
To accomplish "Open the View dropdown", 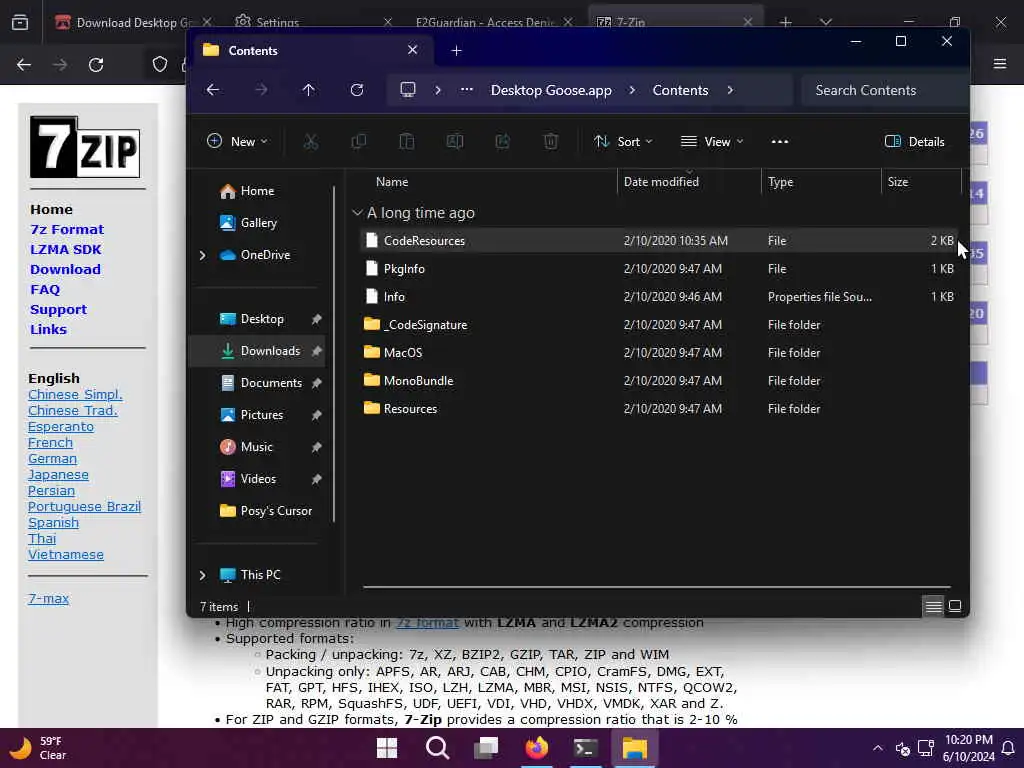I will coord(712,142).
